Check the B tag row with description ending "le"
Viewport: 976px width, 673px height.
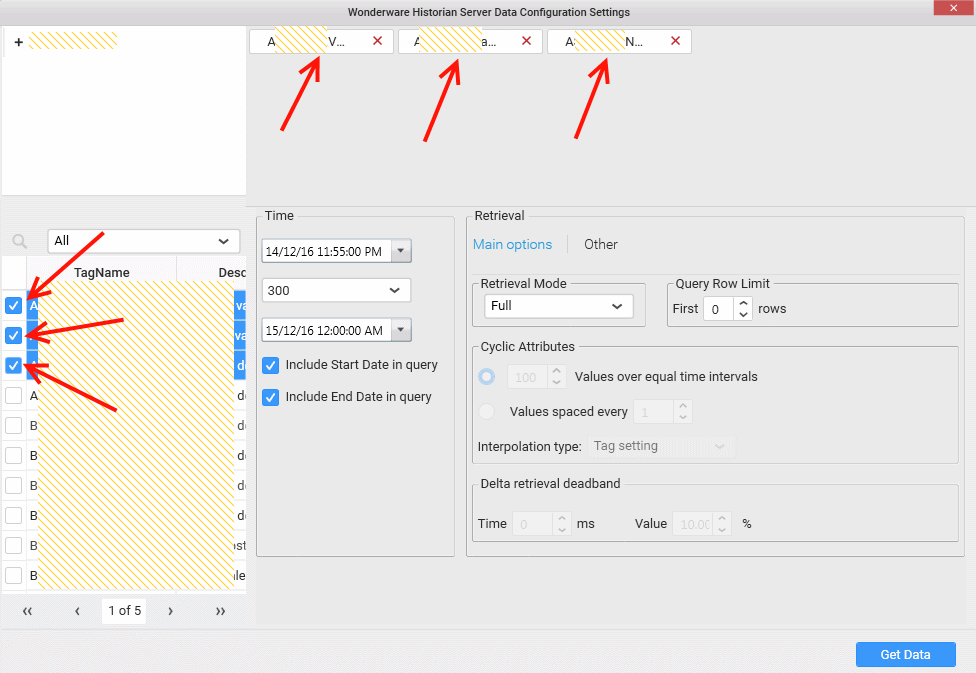13,575
